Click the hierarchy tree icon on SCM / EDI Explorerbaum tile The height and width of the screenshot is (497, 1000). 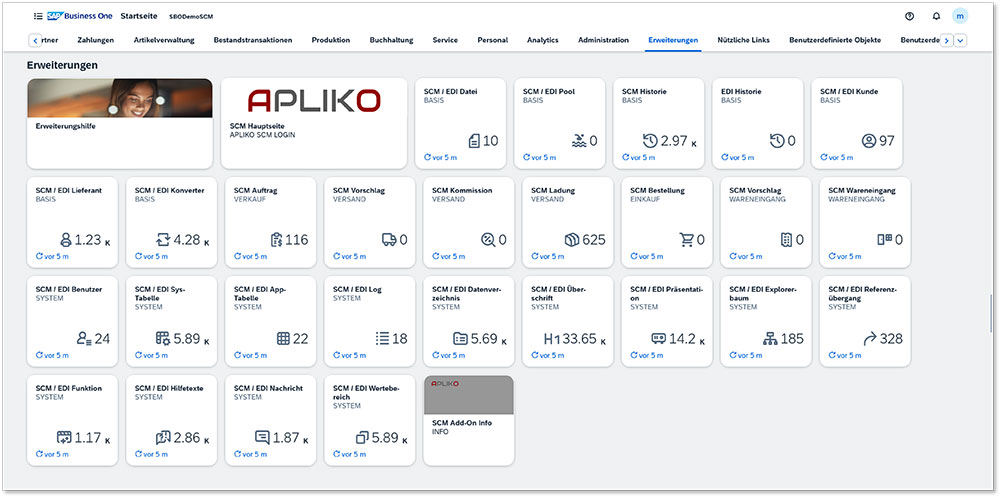770,339
